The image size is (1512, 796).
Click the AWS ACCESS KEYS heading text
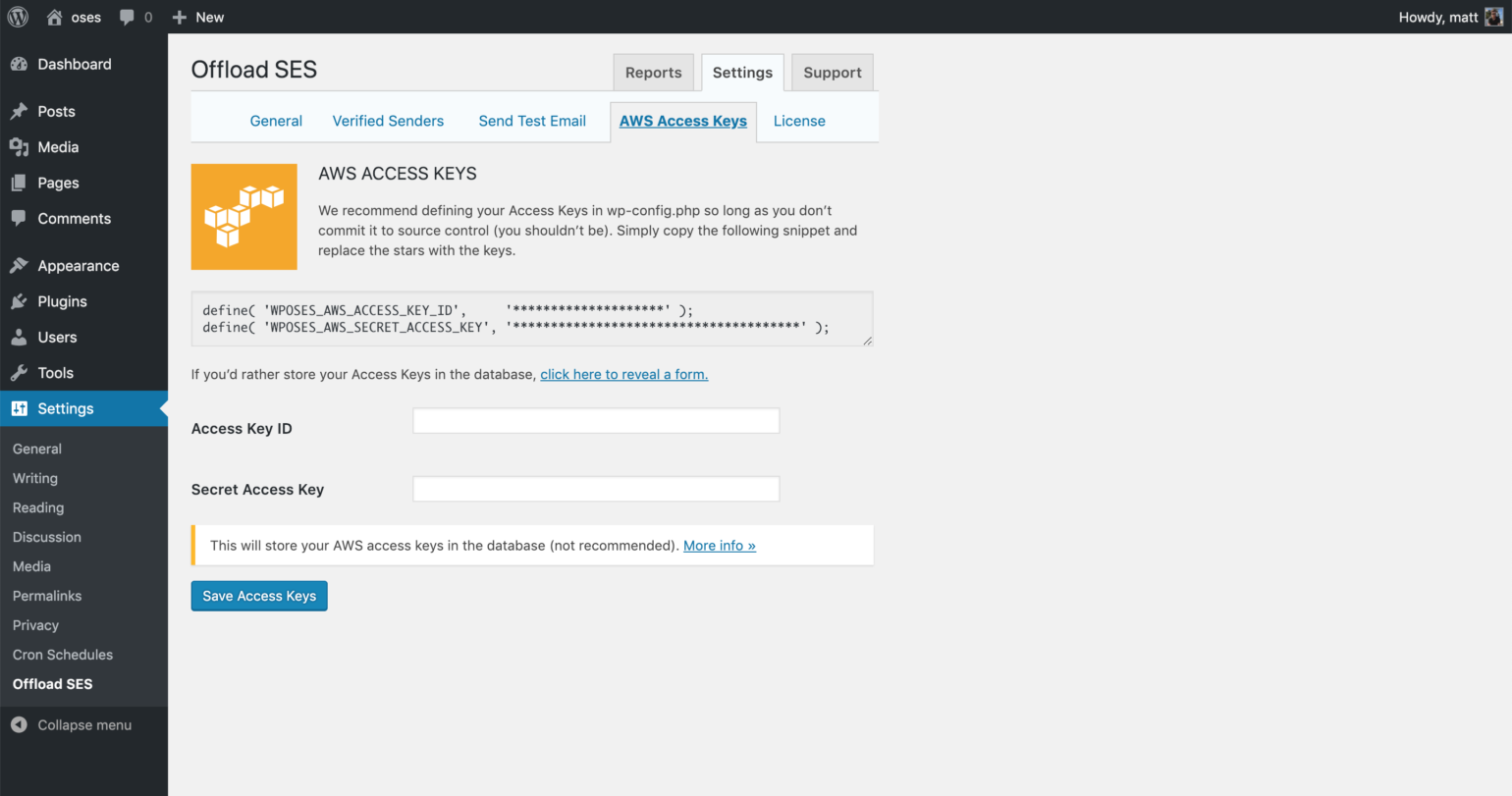398,174
